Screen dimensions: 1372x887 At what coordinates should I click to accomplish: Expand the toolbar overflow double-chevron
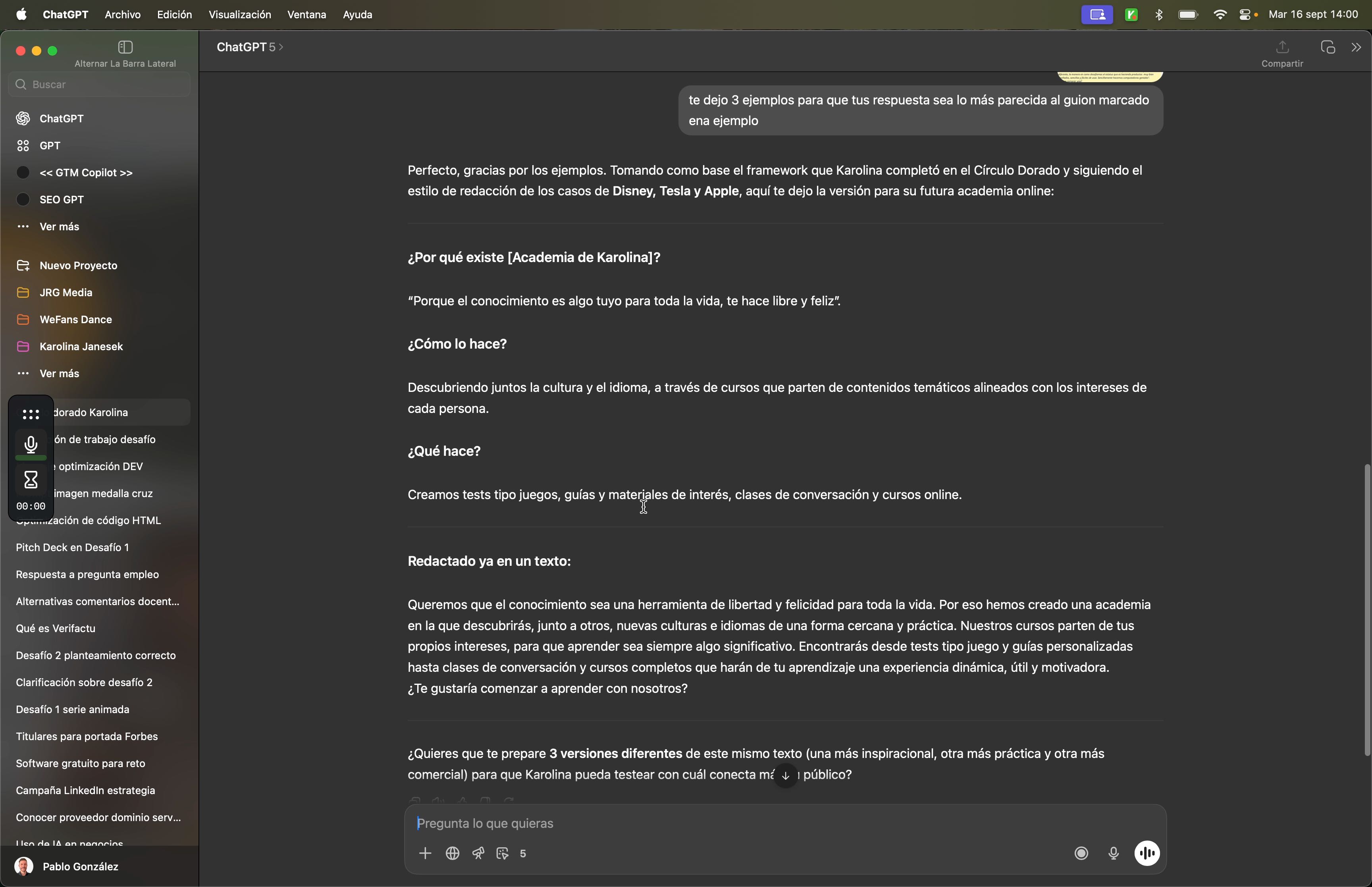[x=1356, y=47]
